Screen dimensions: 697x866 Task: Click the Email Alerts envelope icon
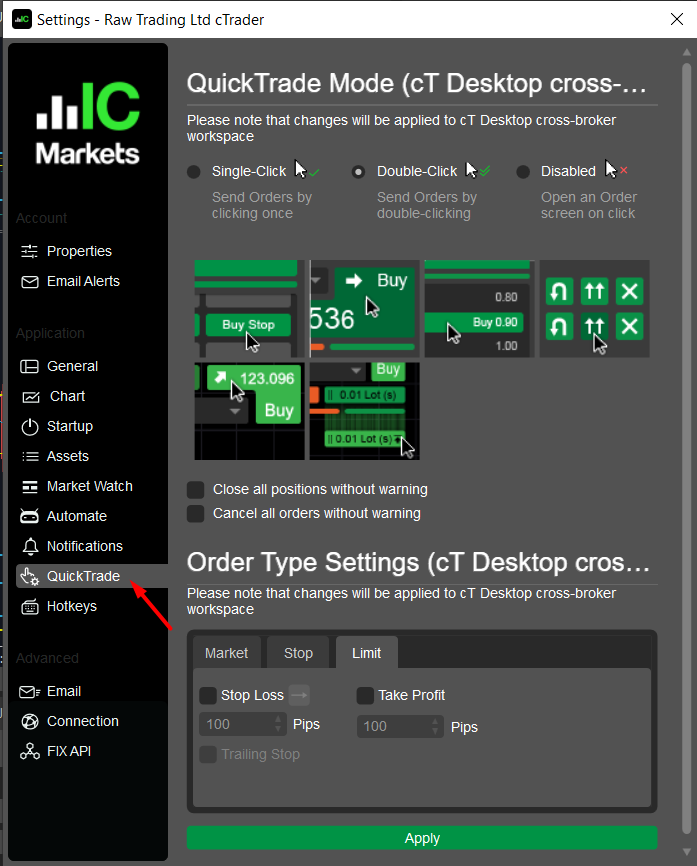point(29,282)
